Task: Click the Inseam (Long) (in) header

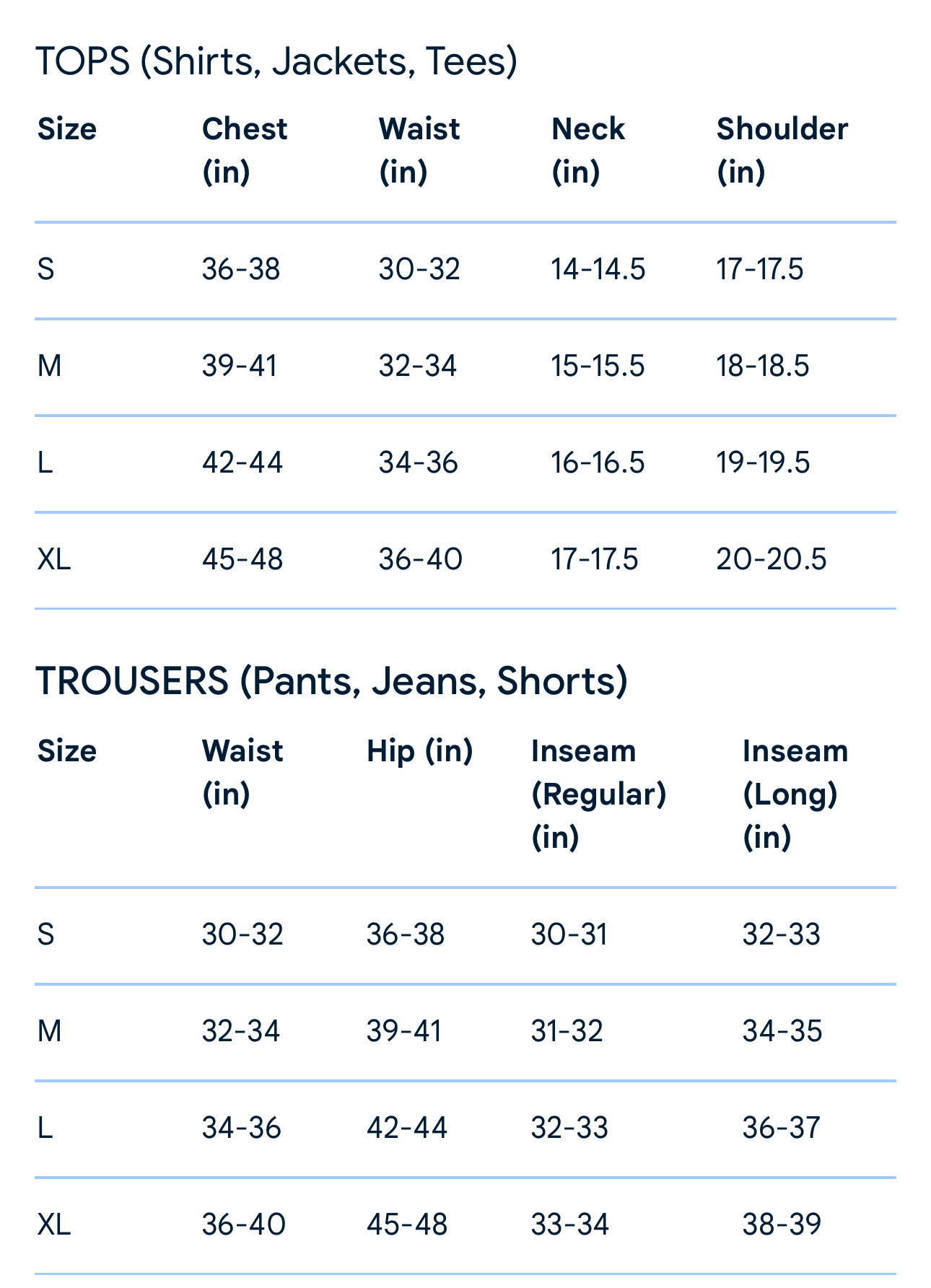Action: point(795,794)
